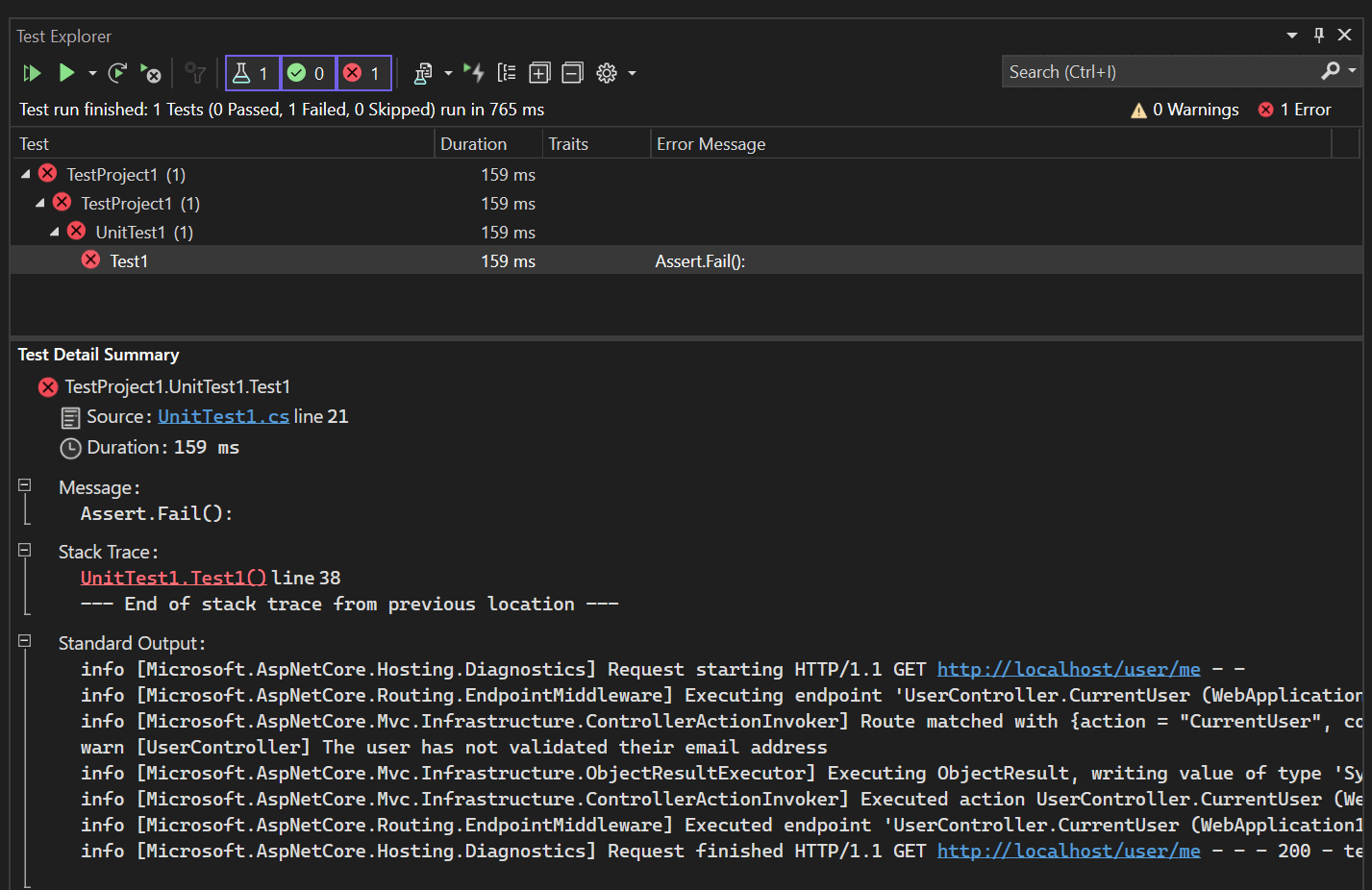Image resolution: width=1372 pixels, height=890 pixels.
Task: Collapse the UnitTest1 tree node
Action: click(55, 232)
